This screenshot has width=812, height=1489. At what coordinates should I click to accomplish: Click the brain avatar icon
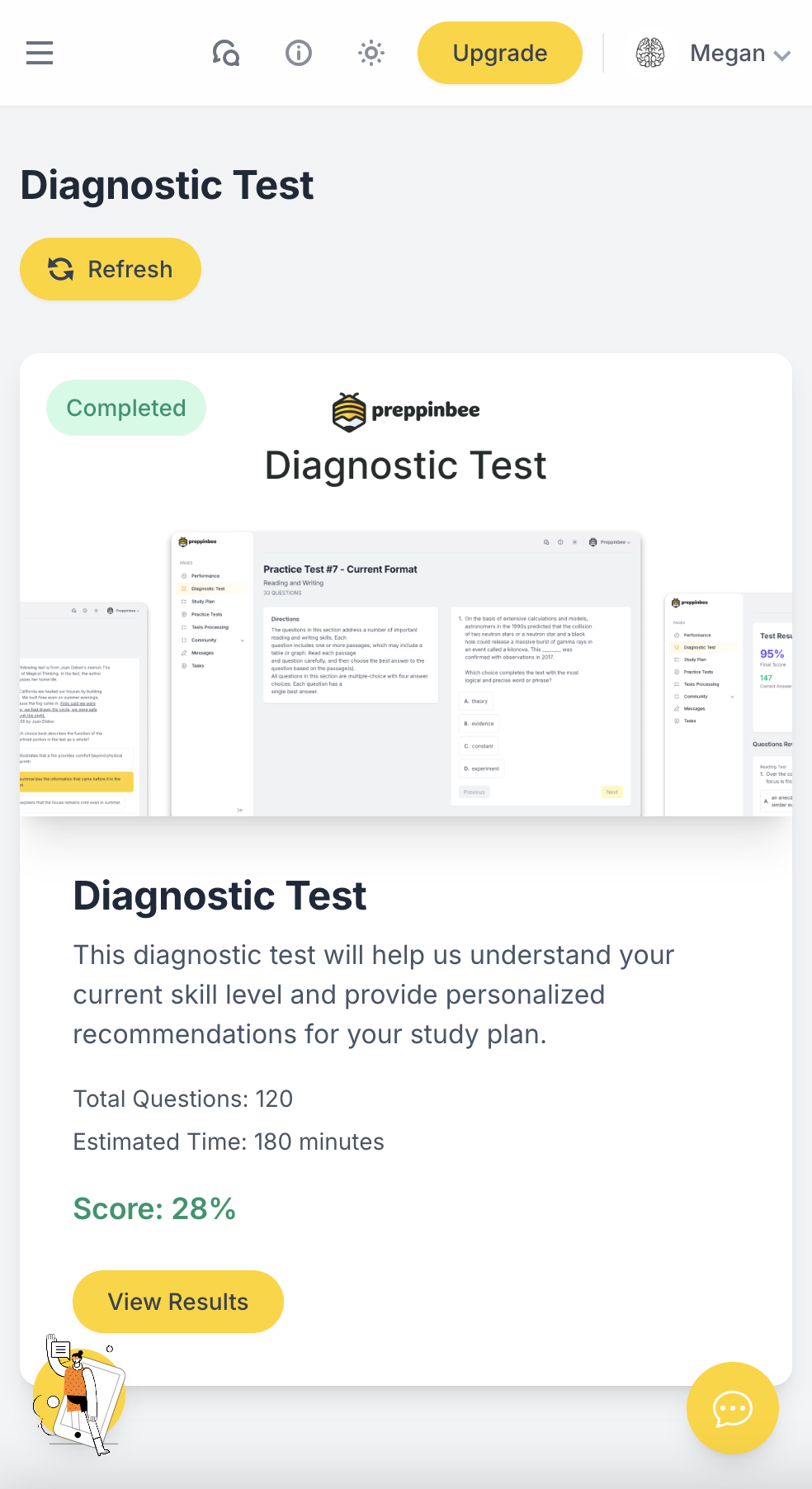click(650, 54)
